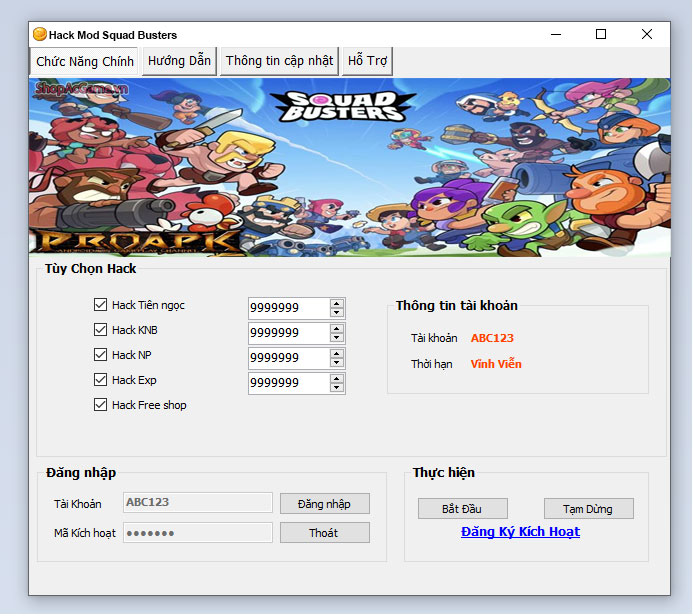Screen dimensions: 693x616
Task: Click the Thoát button
Action: click(x=325, y=533)
